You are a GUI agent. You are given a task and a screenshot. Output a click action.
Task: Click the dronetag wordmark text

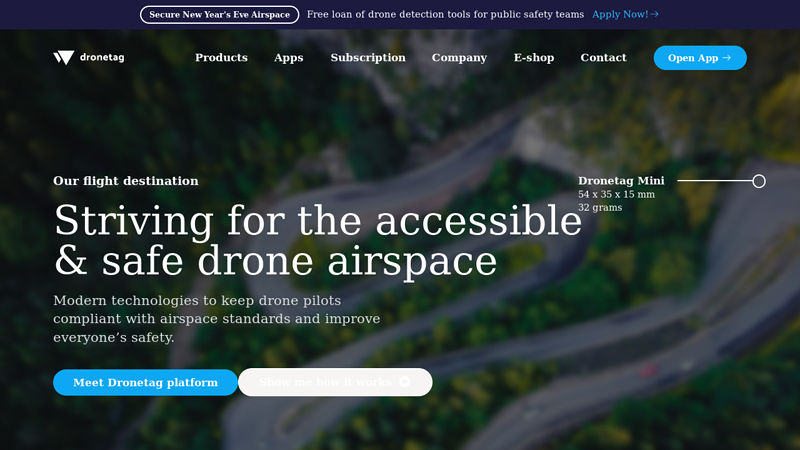(x=102, y=58)
